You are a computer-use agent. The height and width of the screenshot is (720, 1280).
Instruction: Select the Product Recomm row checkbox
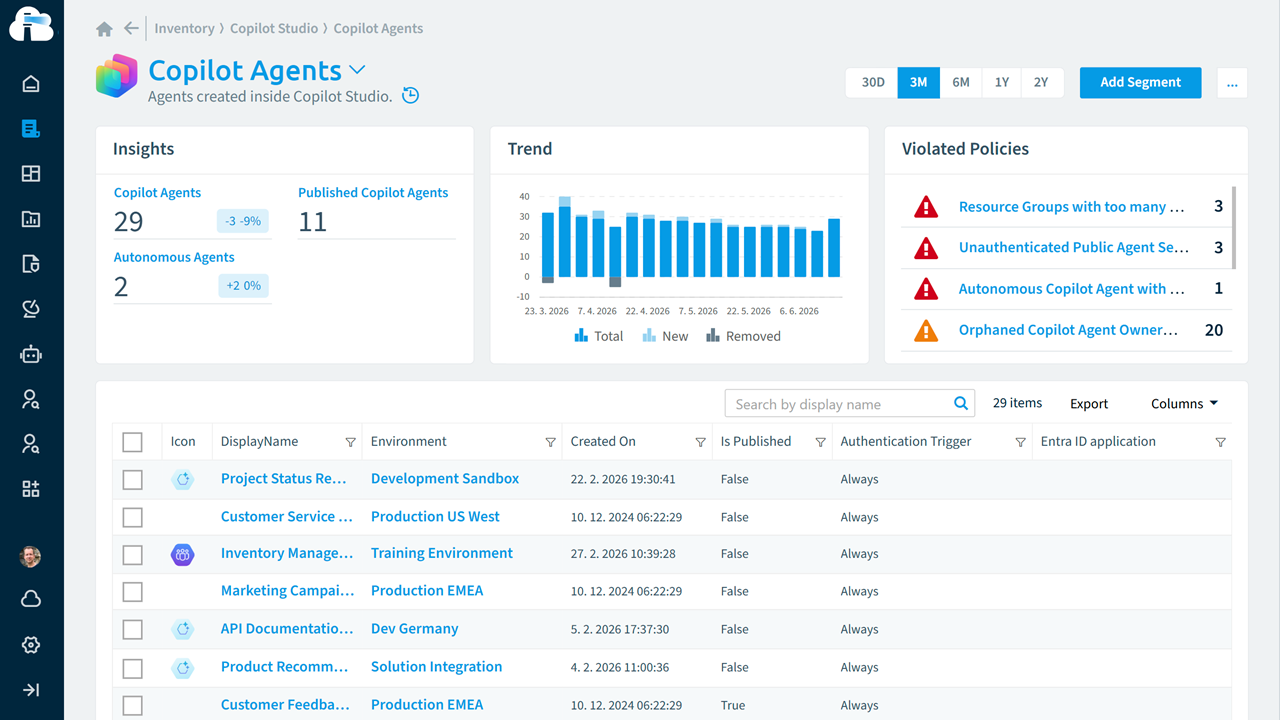click(x=132, y=668)
